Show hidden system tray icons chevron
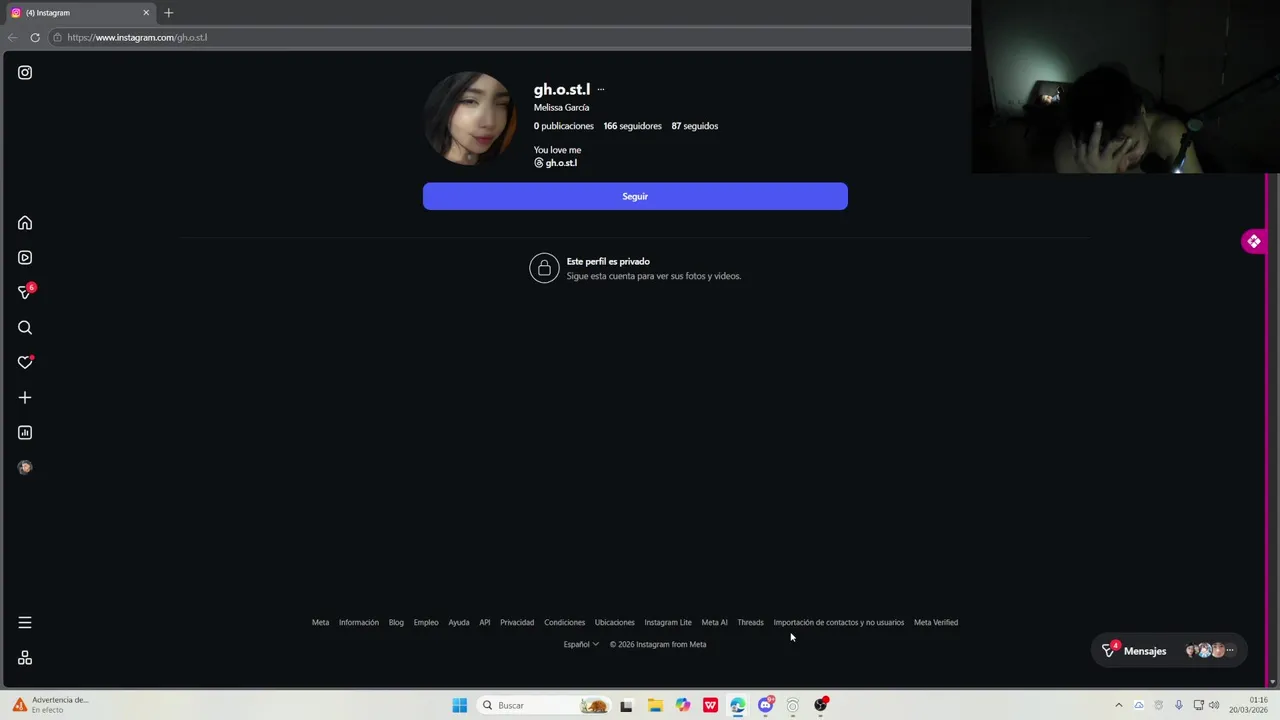This screenshot has height=720, width=1280. point(1118,705)
